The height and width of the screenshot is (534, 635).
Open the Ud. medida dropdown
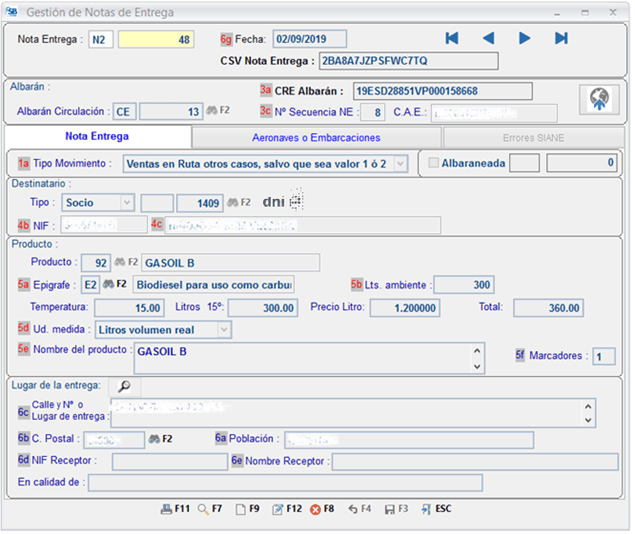tap(224, 329)
